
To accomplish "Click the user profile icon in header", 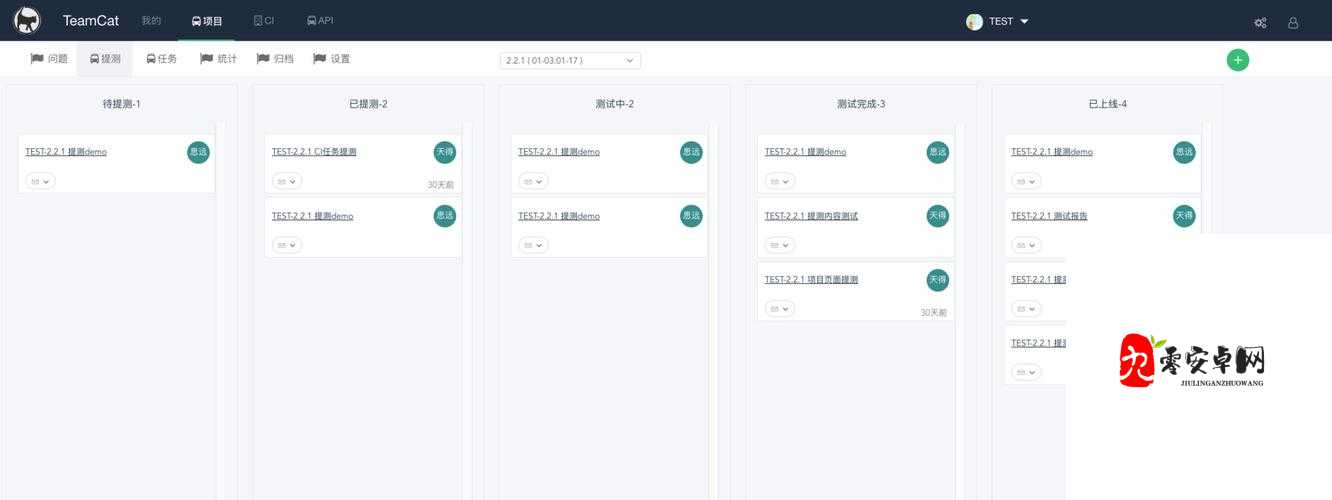I will click(x=1293, y=22).
